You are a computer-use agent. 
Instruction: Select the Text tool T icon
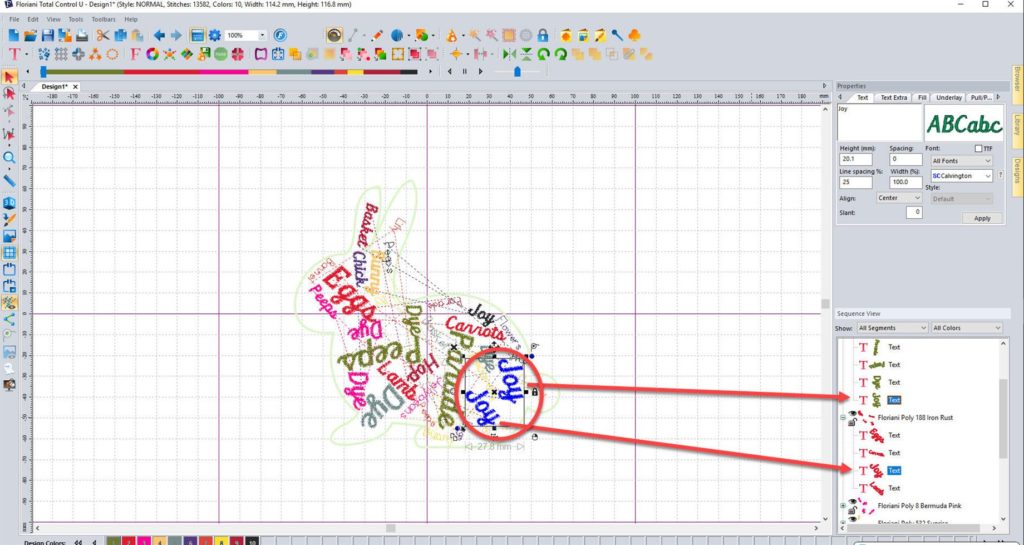13,54
